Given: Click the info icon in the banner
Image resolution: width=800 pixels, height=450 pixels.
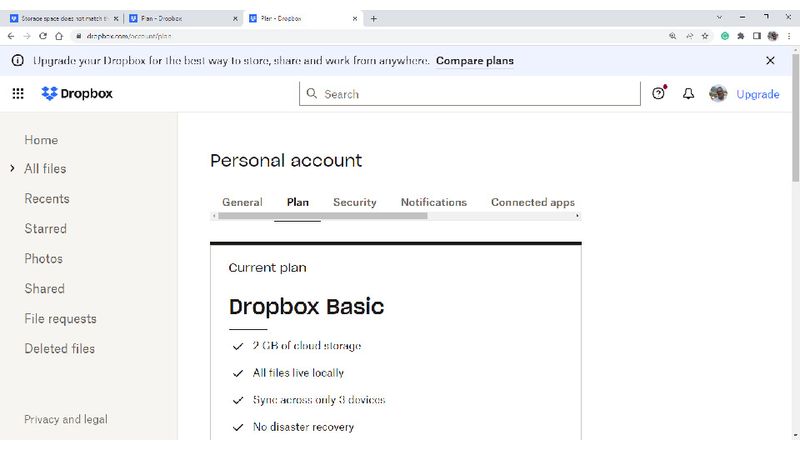Looking at the screenshot, I should (x=18, y=61).
